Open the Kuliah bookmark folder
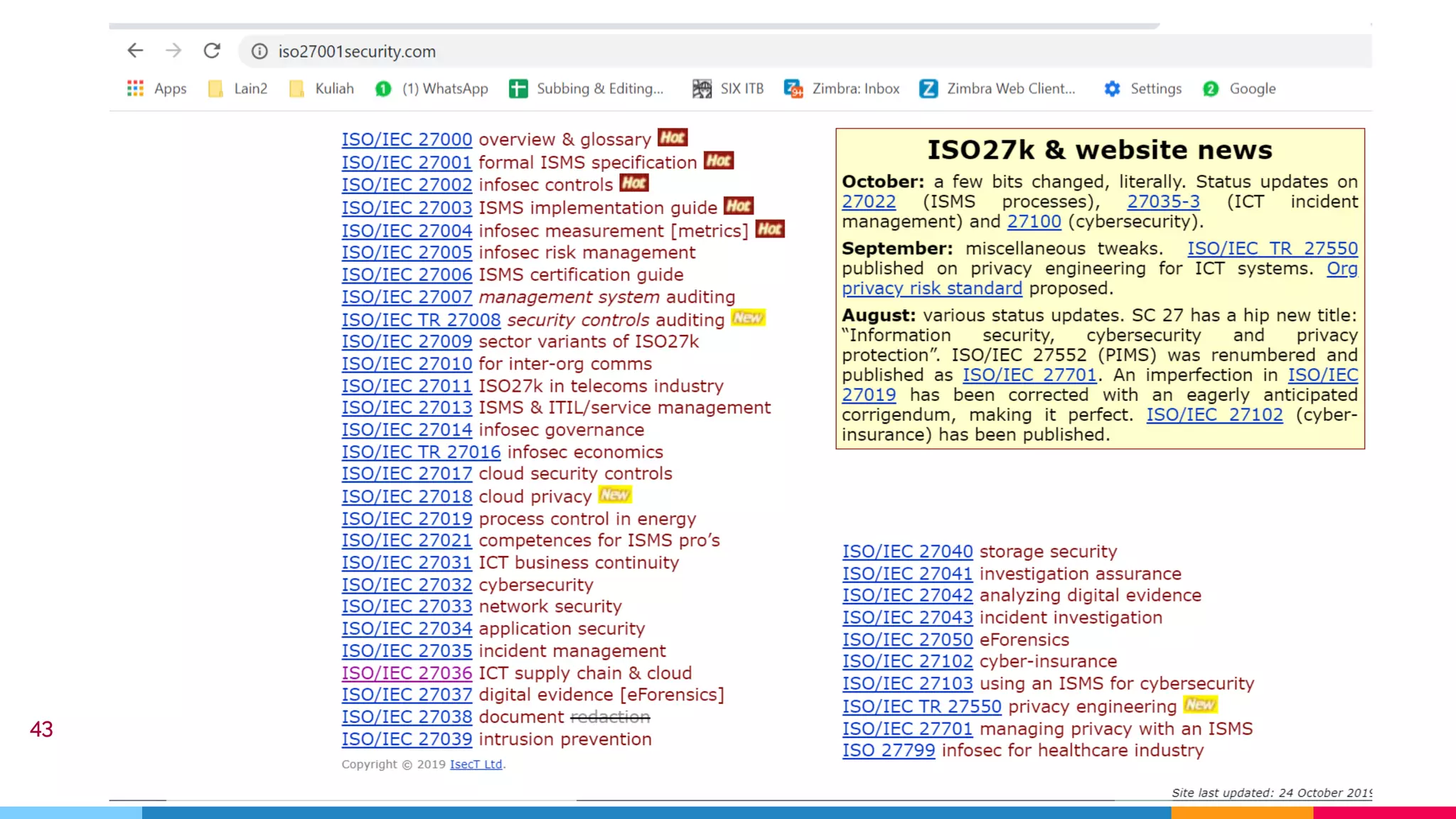Screen dimensions: 1456x819 click(321, 88)
